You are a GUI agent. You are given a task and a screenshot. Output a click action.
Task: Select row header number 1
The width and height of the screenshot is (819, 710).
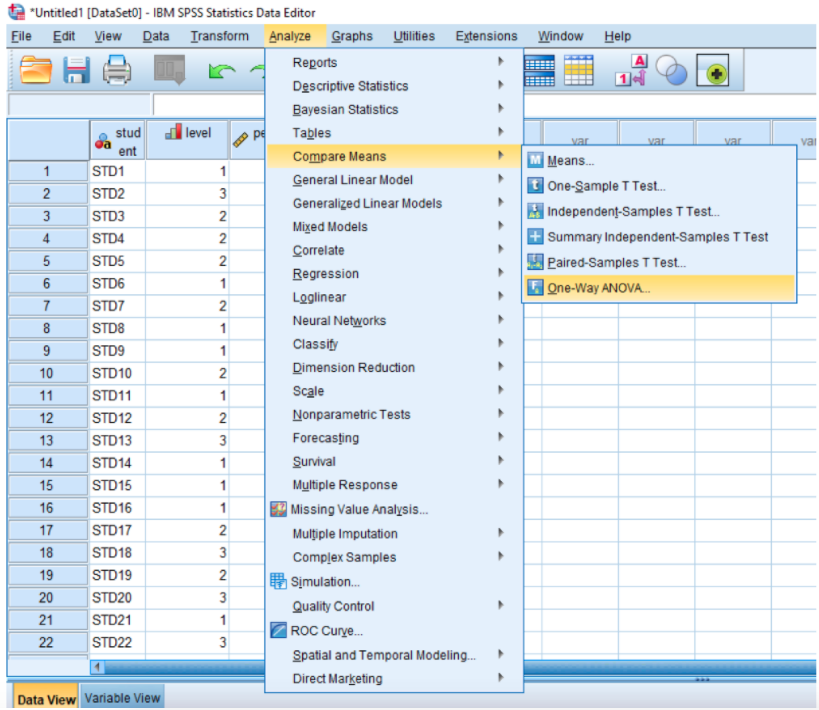[47, 171]
